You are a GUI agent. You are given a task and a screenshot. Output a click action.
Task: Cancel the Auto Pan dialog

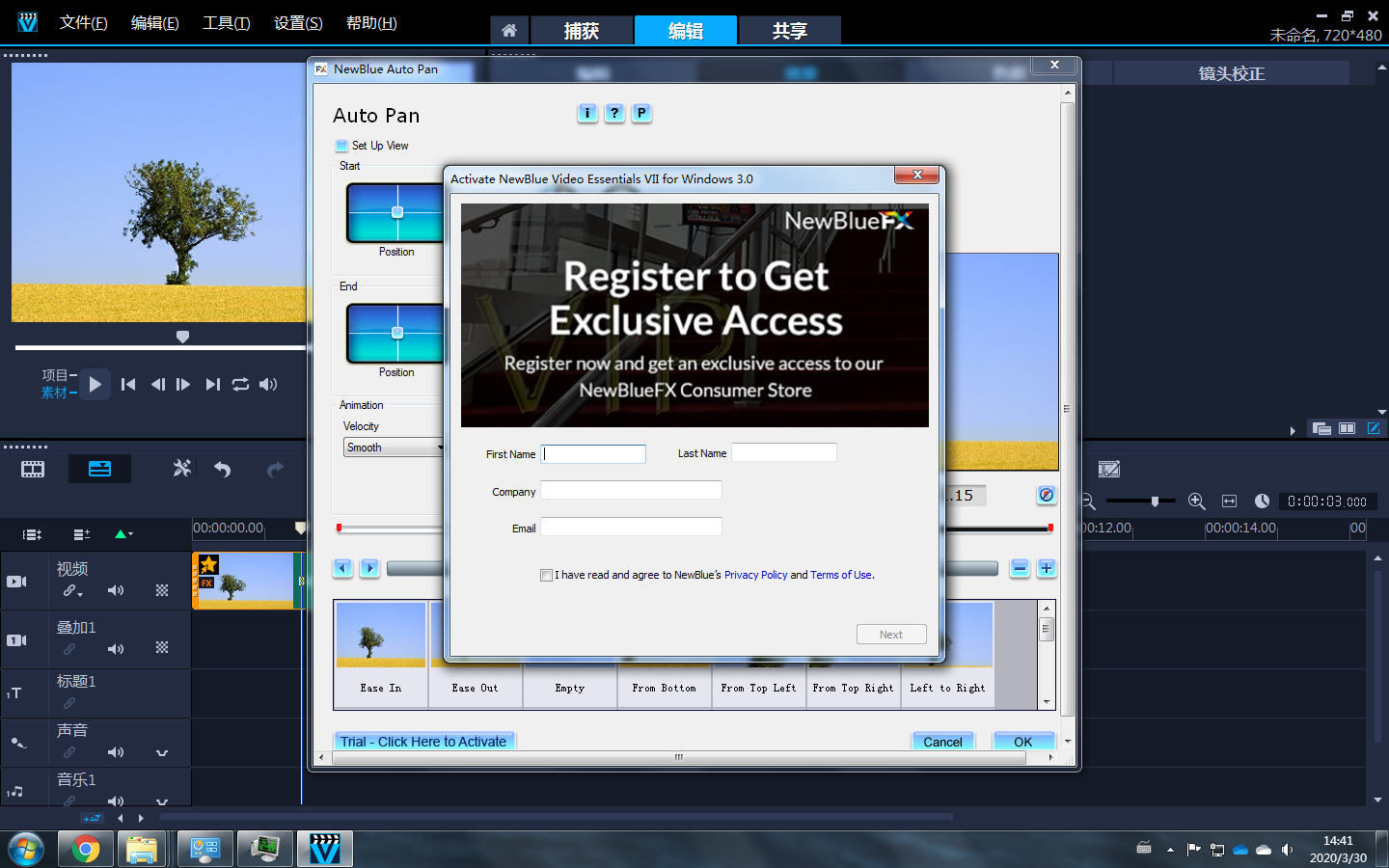942,742
